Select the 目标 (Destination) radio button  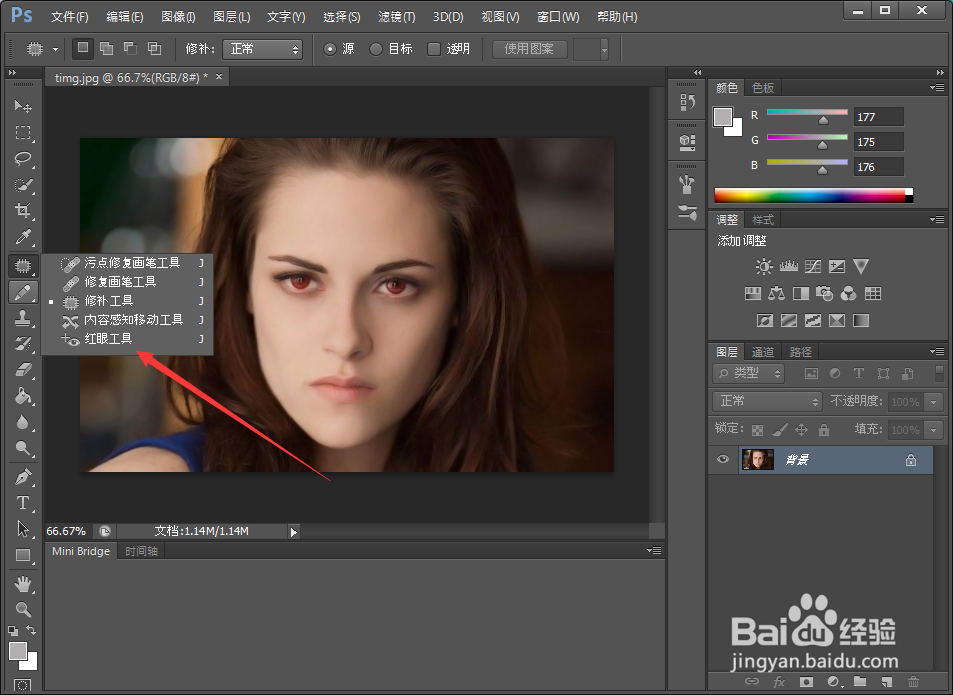(x=376, y=49)
